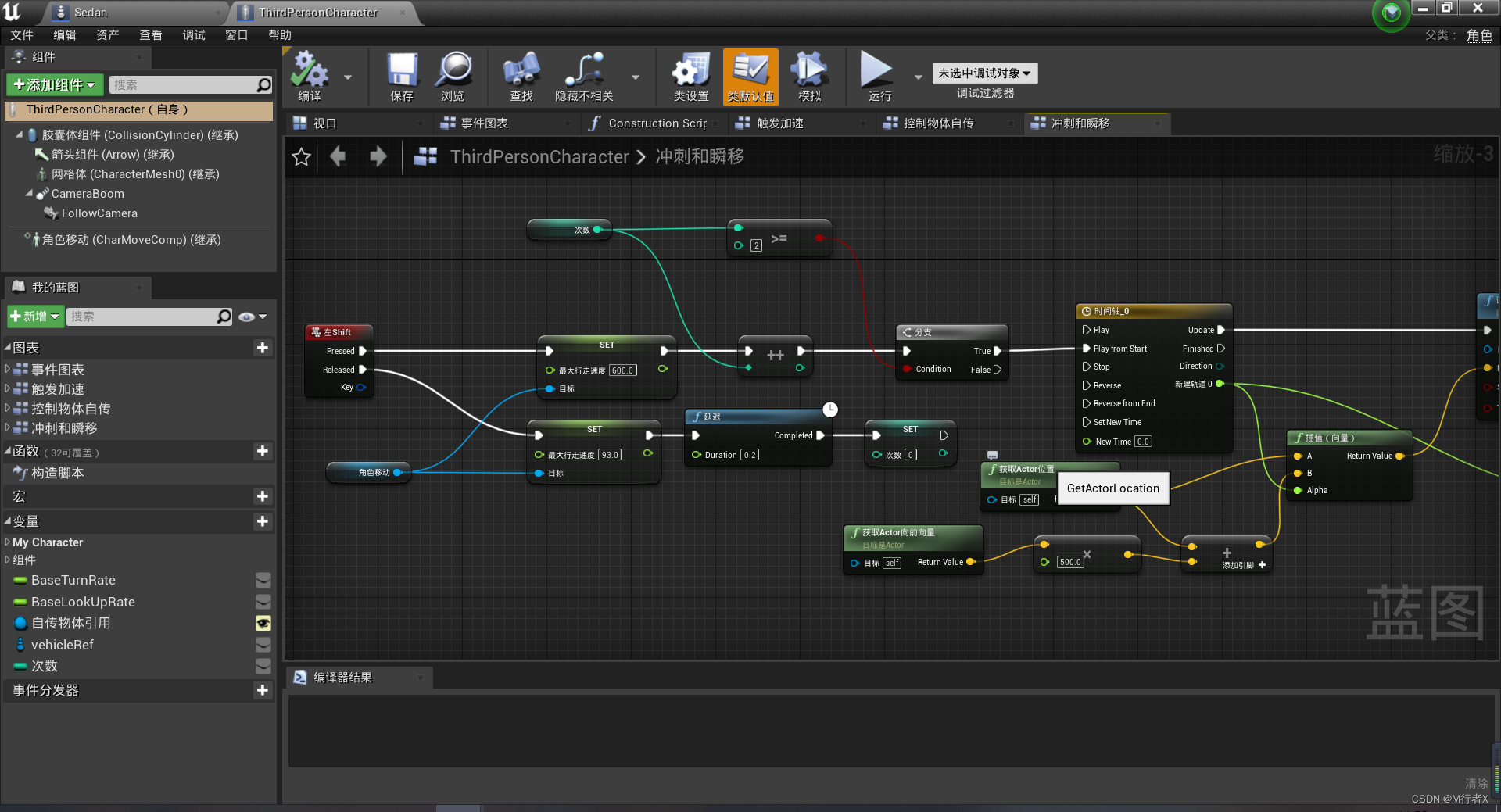
Task: Navigate forward with the right arrow icon
Action: 378,156
